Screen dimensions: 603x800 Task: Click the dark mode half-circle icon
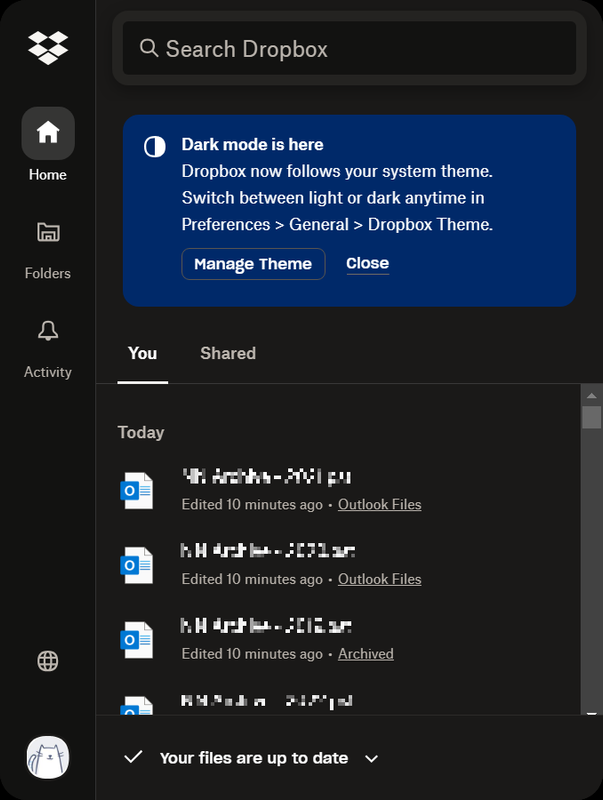(x=155, y=147)
